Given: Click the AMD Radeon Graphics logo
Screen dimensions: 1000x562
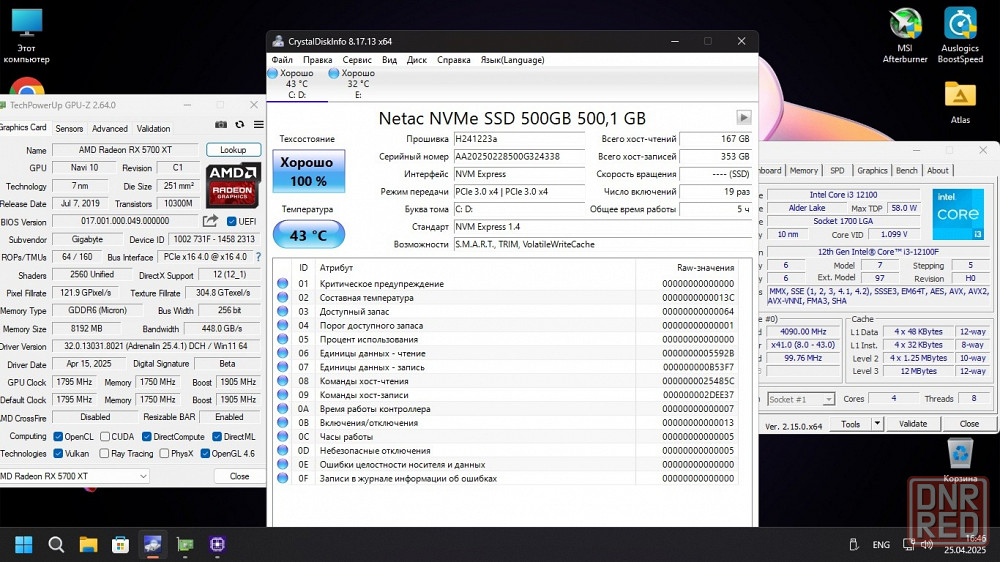Looking at the screenshot, I should [233, 186].
